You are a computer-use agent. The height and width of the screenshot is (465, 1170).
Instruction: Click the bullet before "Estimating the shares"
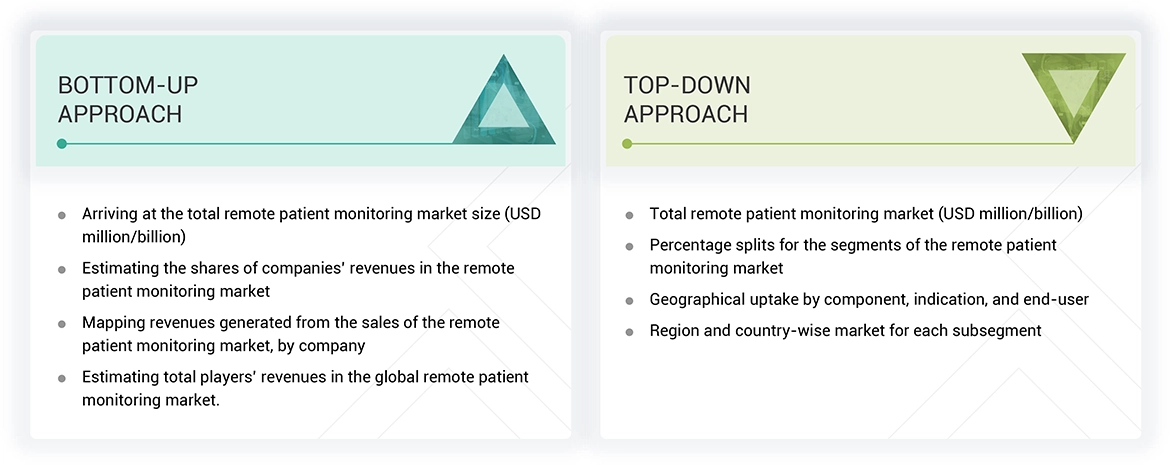coord(62,270)
